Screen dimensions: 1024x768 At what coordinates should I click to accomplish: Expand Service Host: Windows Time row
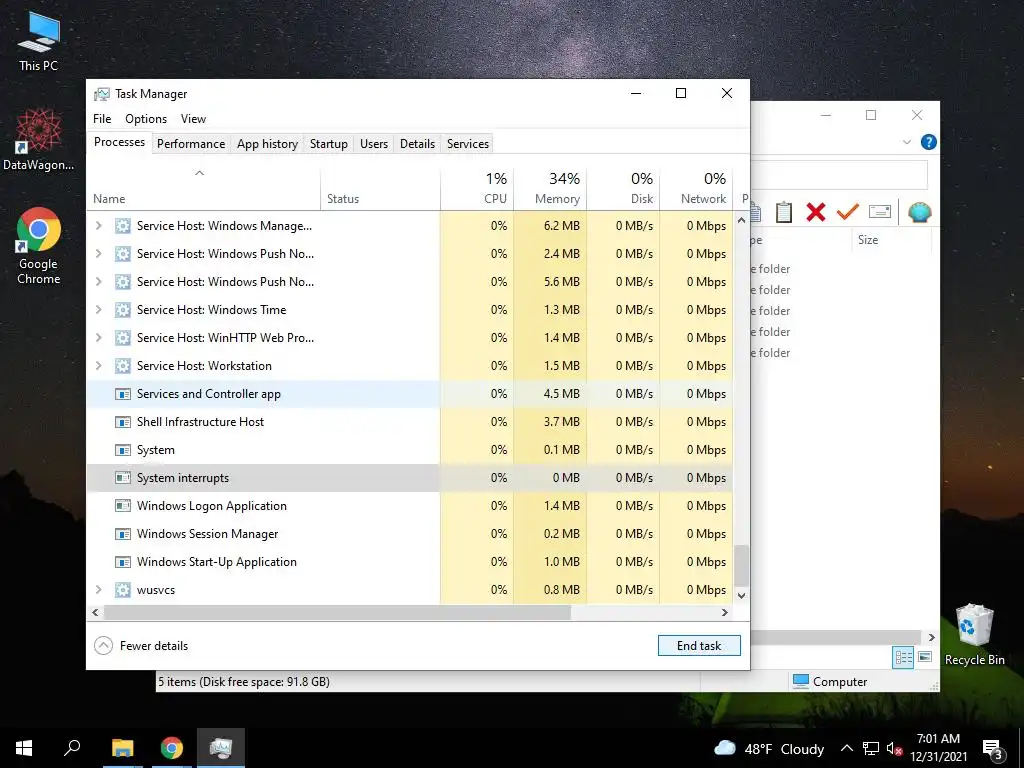[x=99, y=310]
